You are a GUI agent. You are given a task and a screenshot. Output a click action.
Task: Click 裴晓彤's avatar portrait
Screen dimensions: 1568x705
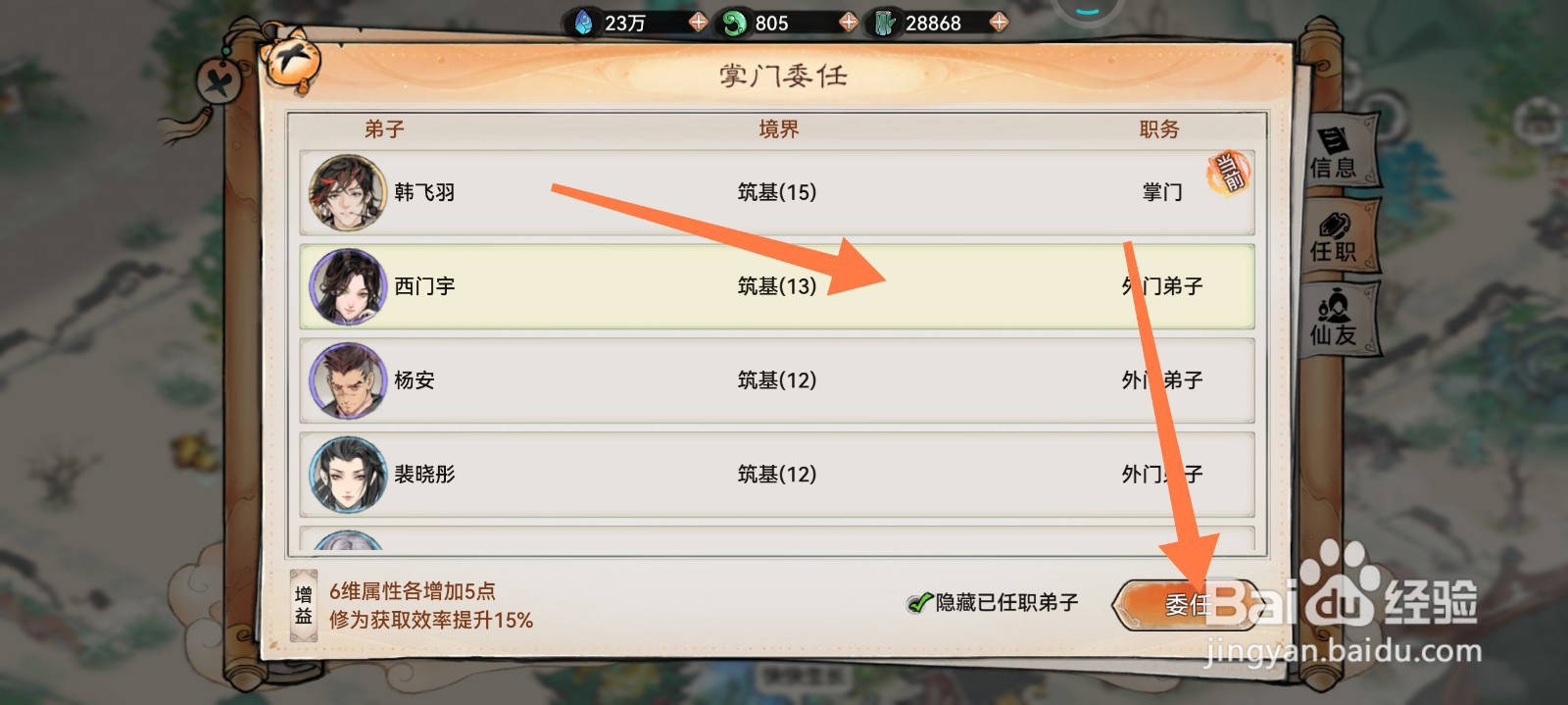(x=347, y=475)
